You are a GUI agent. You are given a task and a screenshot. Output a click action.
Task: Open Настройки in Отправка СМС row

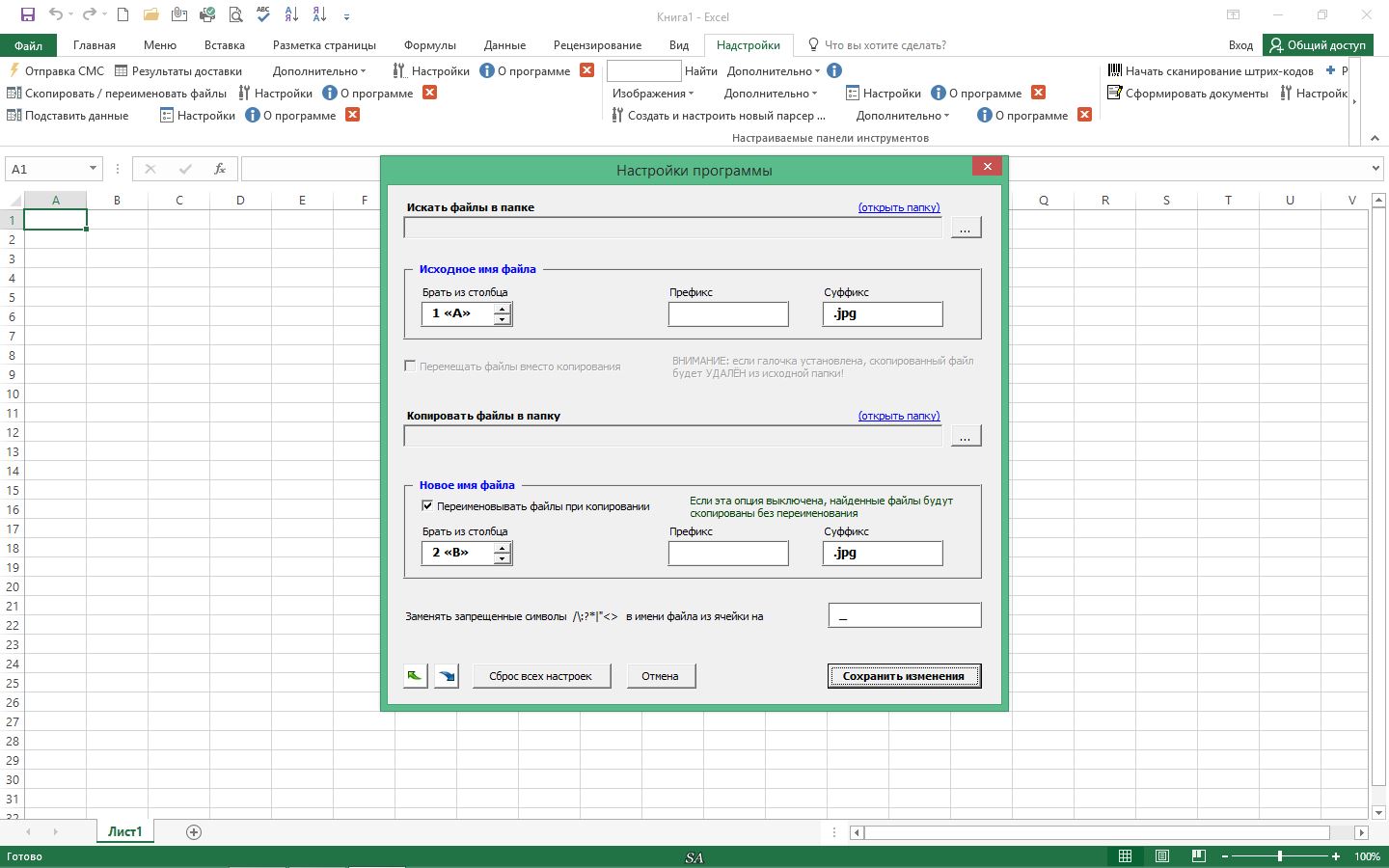(431, 70)
